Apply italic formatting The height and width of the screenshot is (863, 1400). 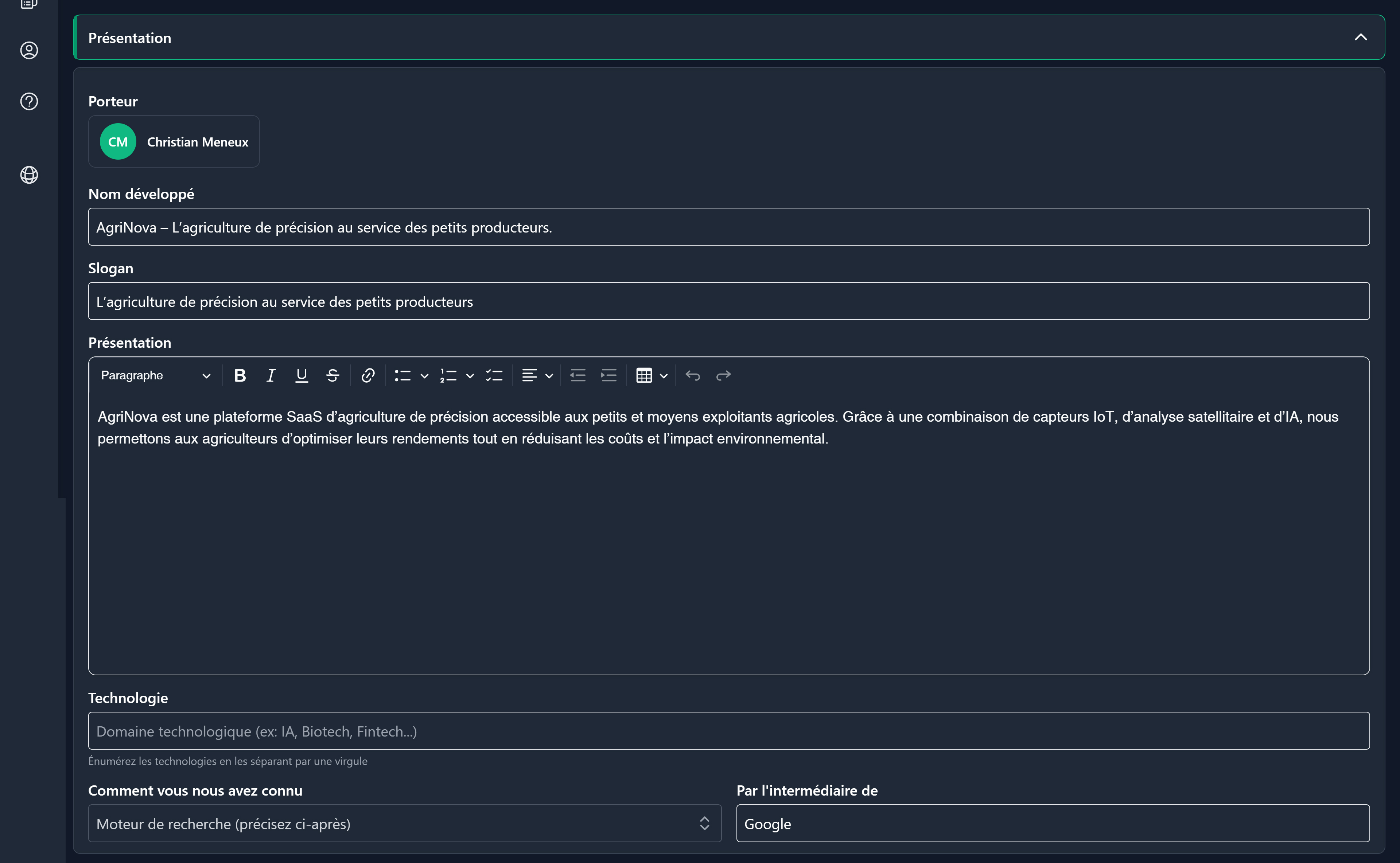click(271, 376)
